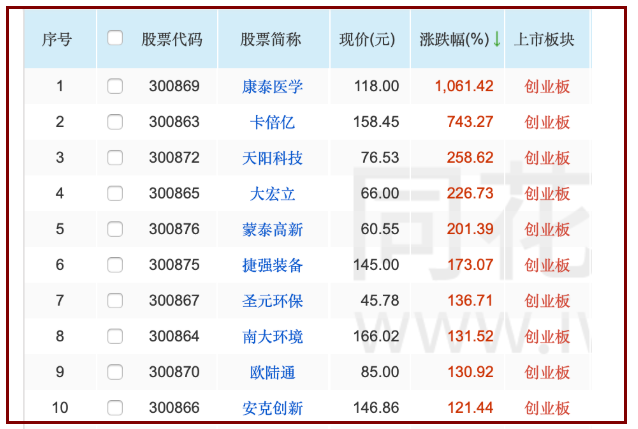Tick the checkbox for stock 300870
Viewport: 638px width, 429px height.
pyautogui.click(x=115, y=372)
